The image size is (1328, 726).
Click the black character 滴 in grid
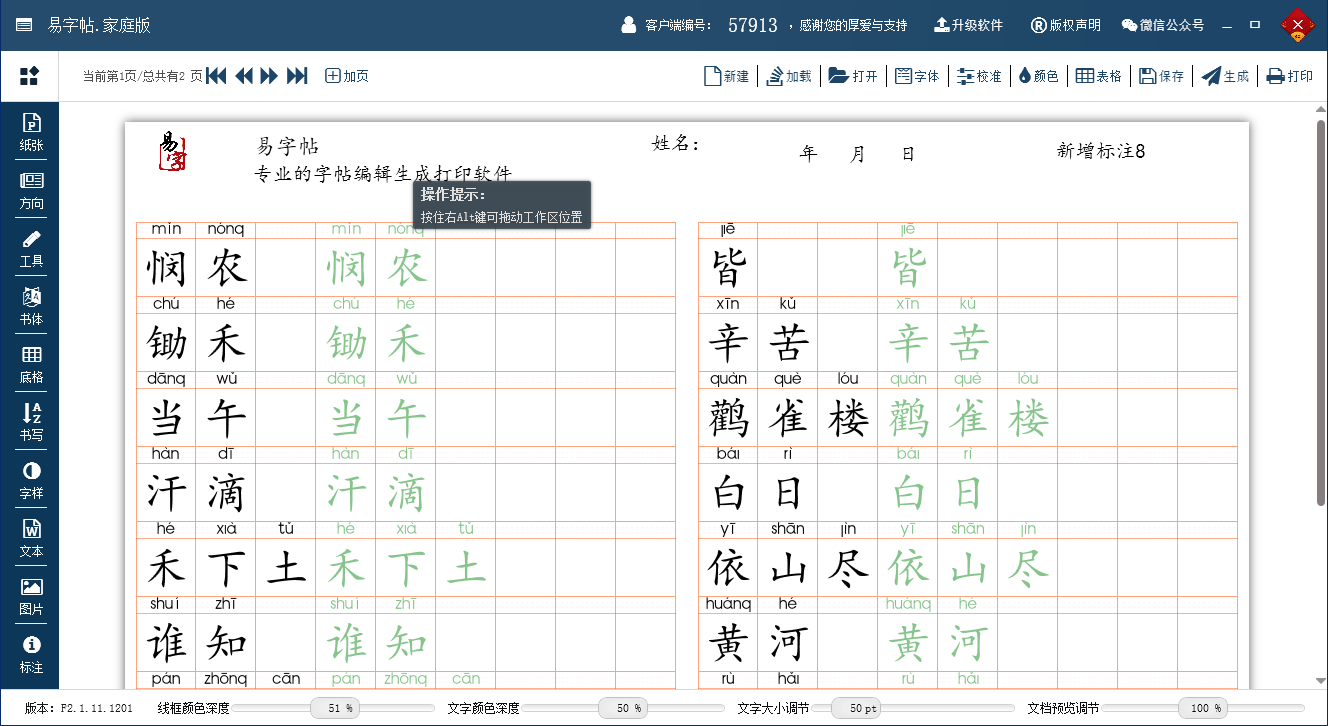coord(226,493)
